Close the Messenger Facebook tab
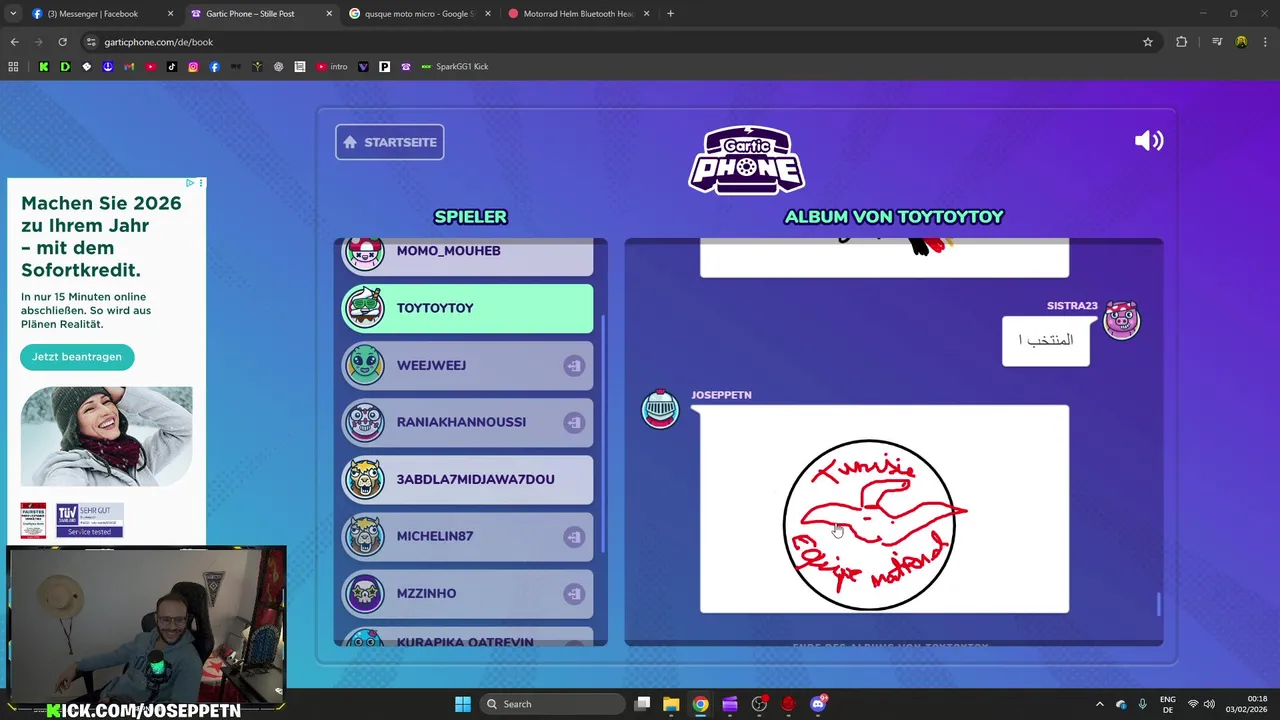 pyautogui.click(x=170, y=14)
